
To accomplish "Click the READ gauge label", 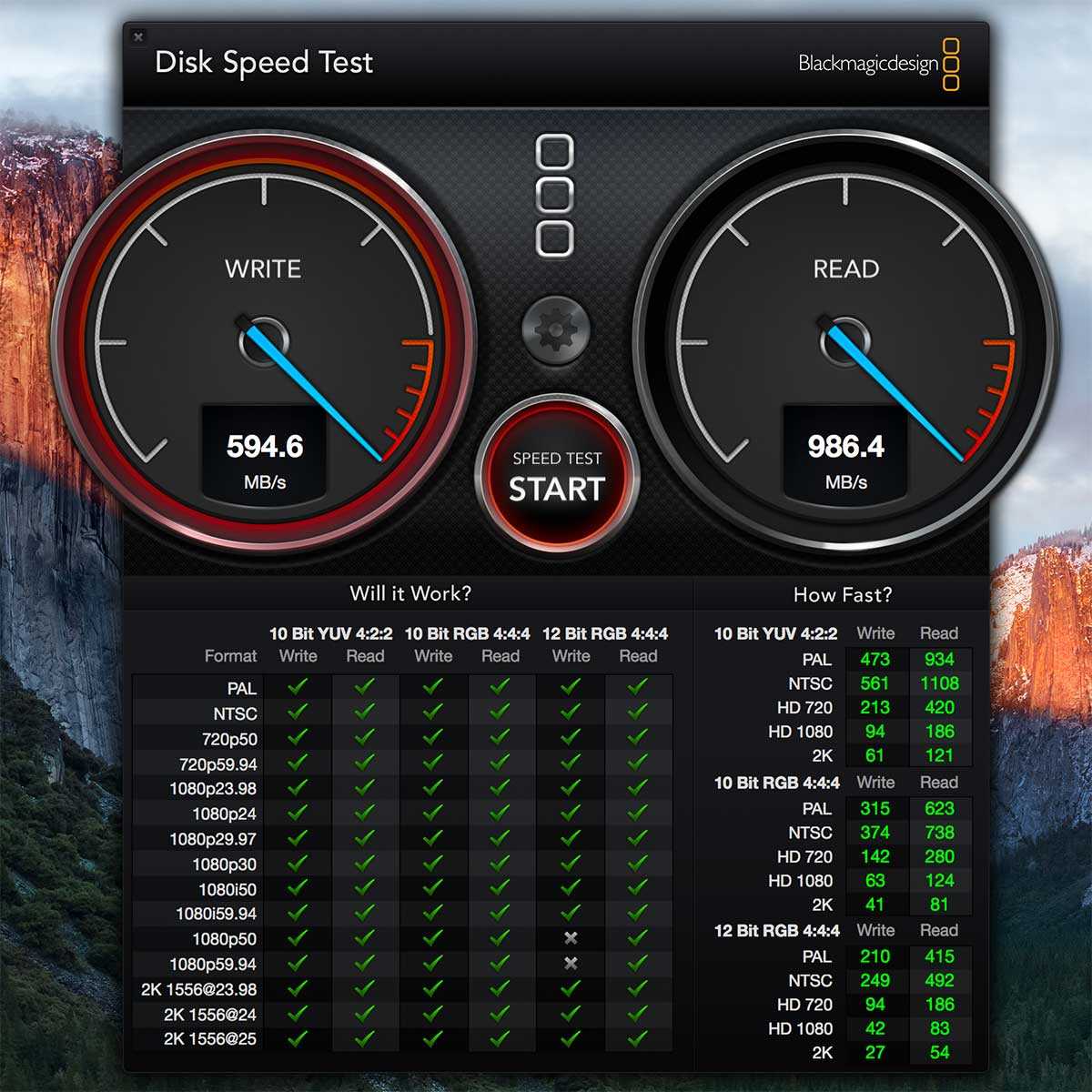I will (846, 269).
